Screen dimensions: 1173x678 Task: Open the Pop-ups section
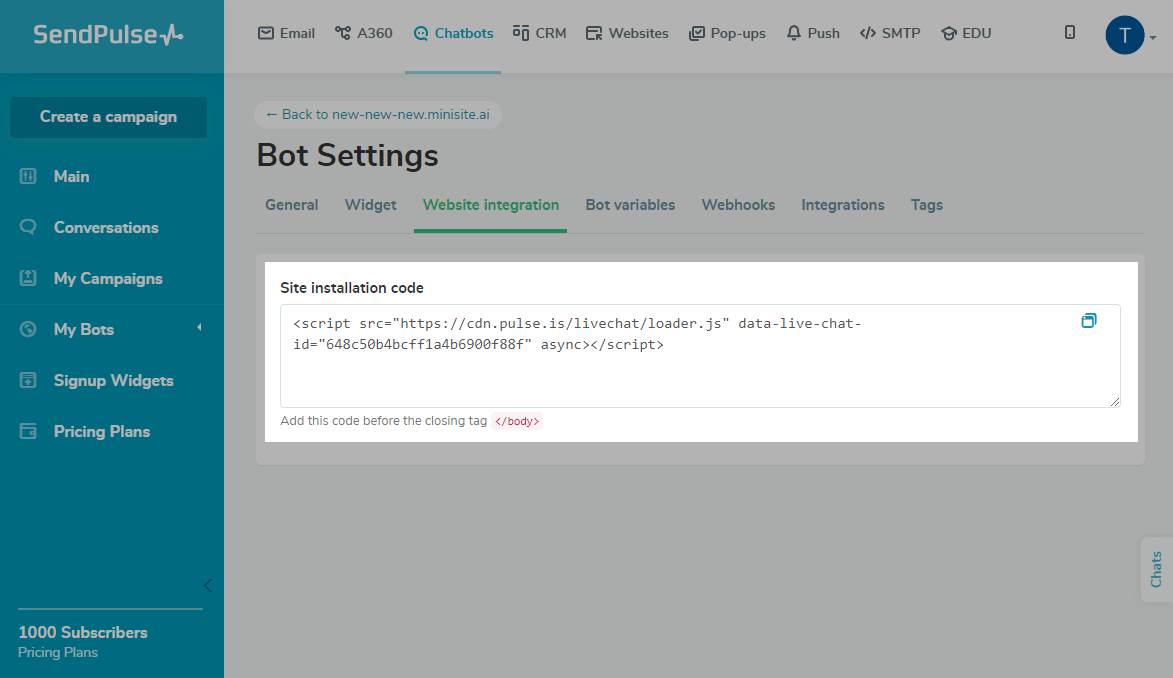(696, 32)
